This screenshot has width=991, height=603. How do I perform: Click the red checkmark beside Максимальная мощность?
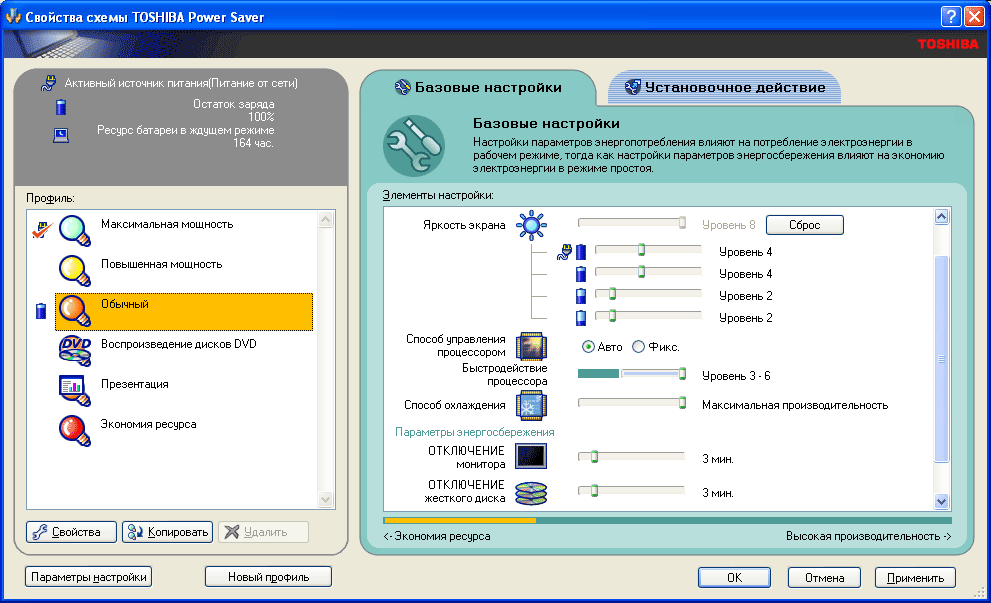coord(41,230)
